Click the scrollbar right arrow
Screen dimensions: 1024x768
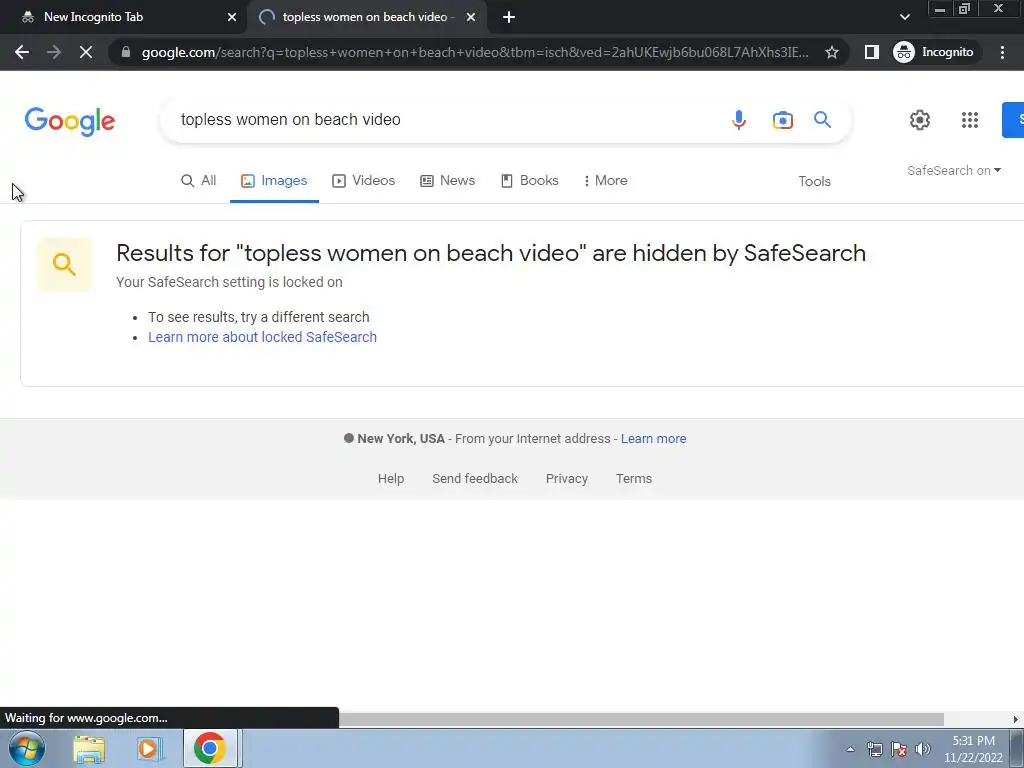click(x=1016, y=719)
